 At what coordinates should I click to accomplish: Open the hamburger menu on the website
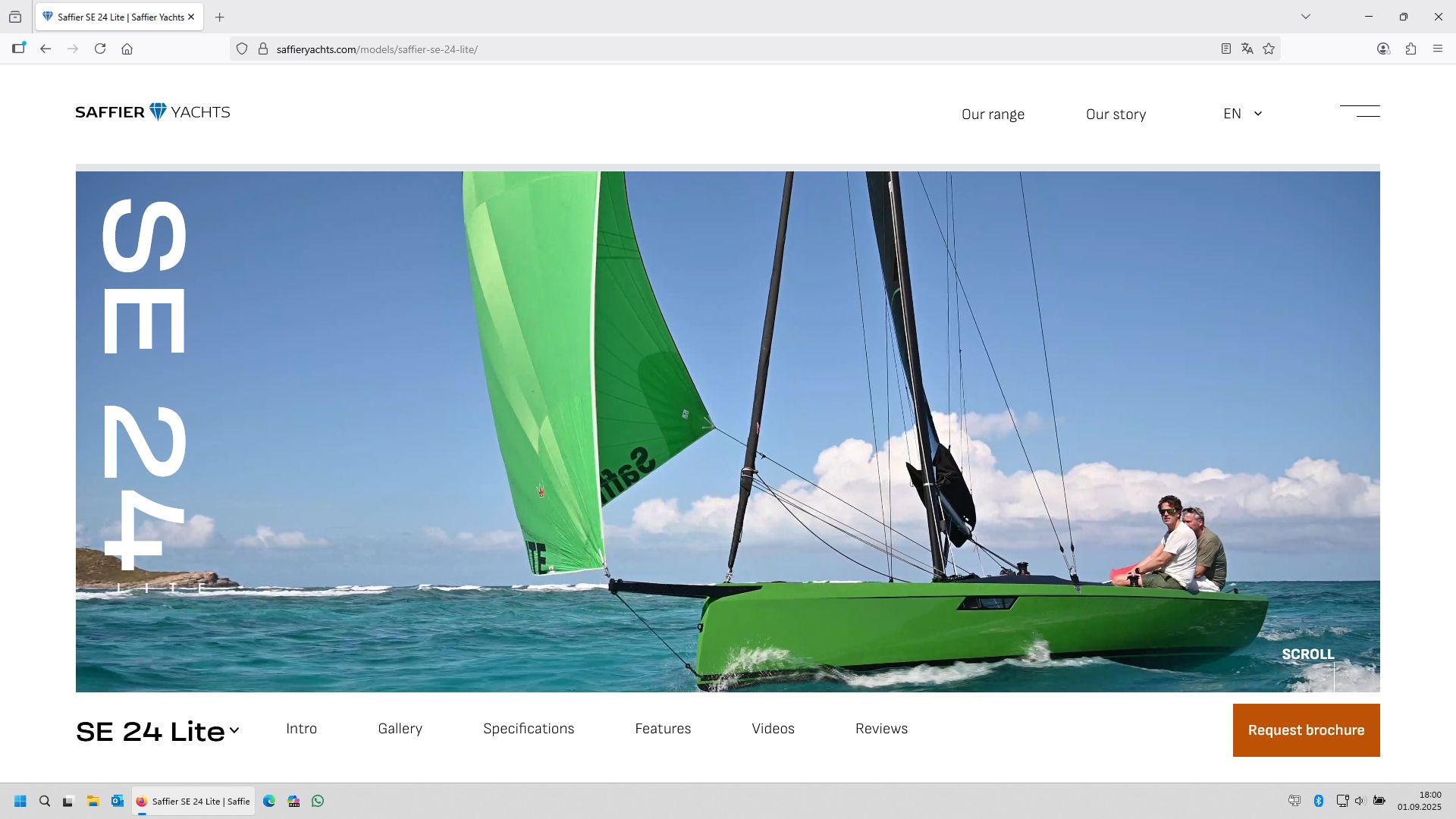click(1360, 111)
